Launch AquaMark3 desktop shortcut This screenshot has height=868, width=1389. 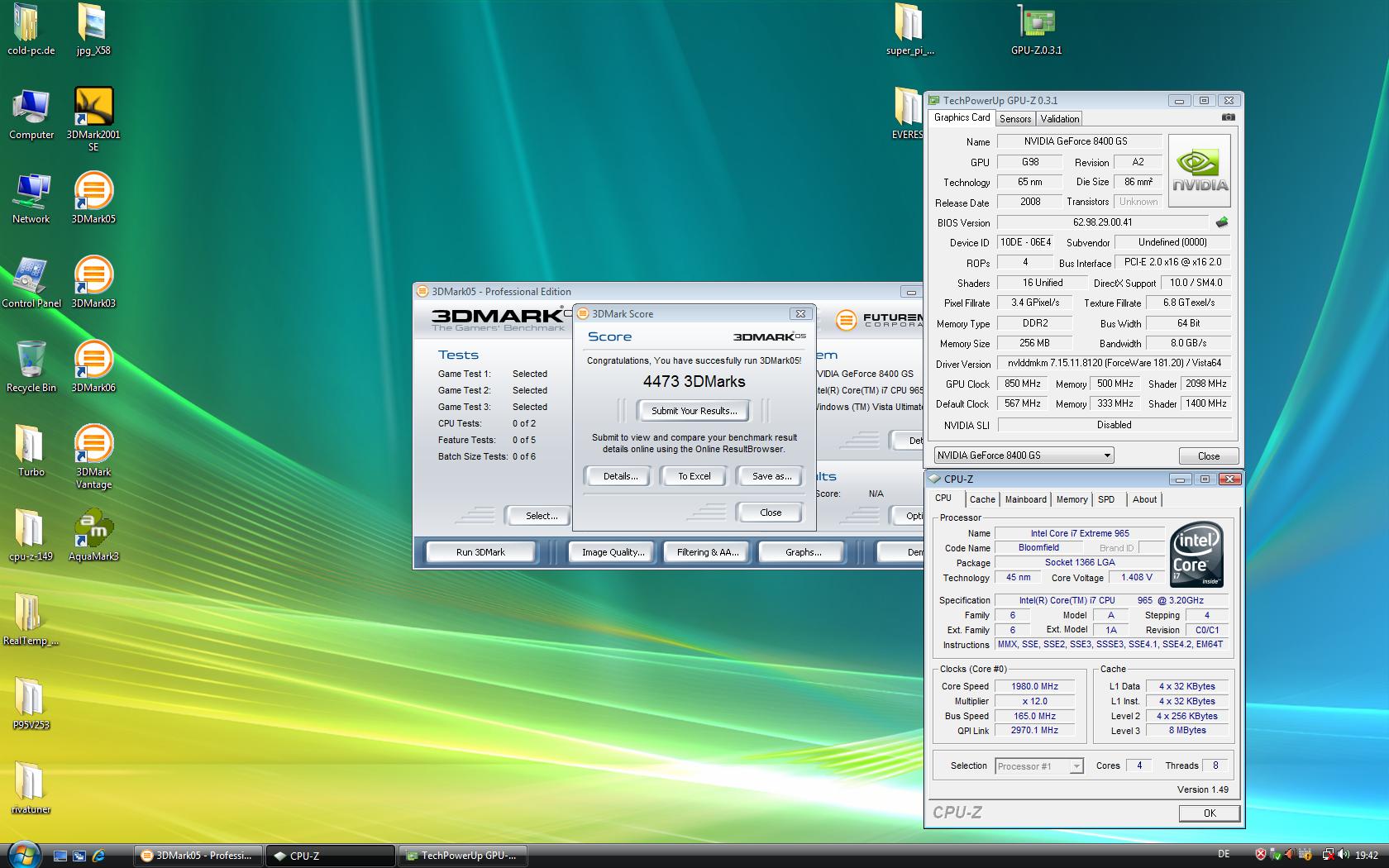[x=93, y=536]
